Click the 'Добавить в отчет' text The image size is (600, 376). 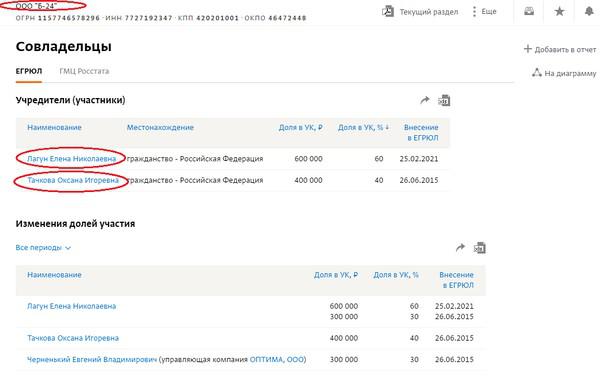[565, 49]
